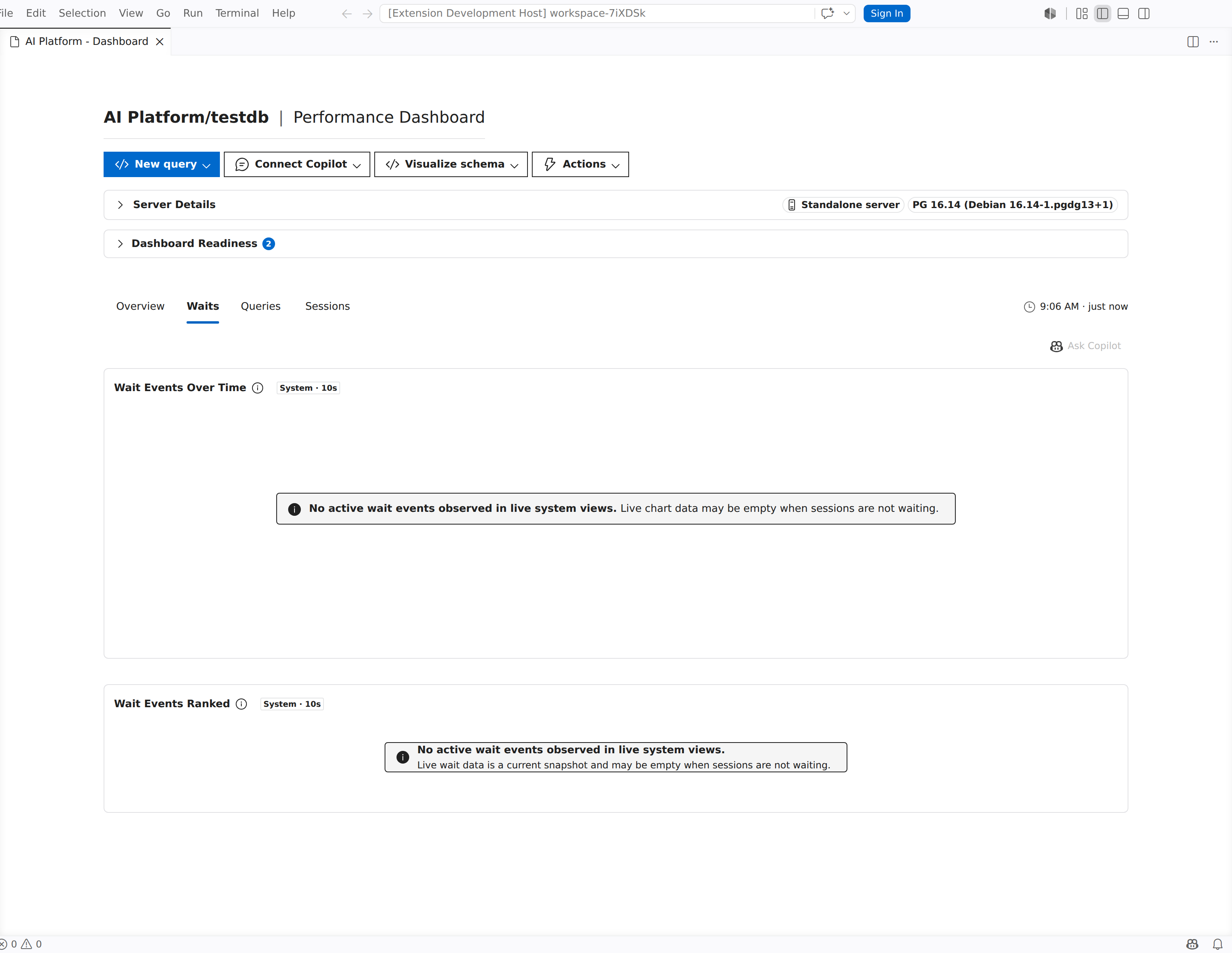This screenshot has width=1232, height=953.
Task: Open the Selection menu
Action: (x=83, y=14)
